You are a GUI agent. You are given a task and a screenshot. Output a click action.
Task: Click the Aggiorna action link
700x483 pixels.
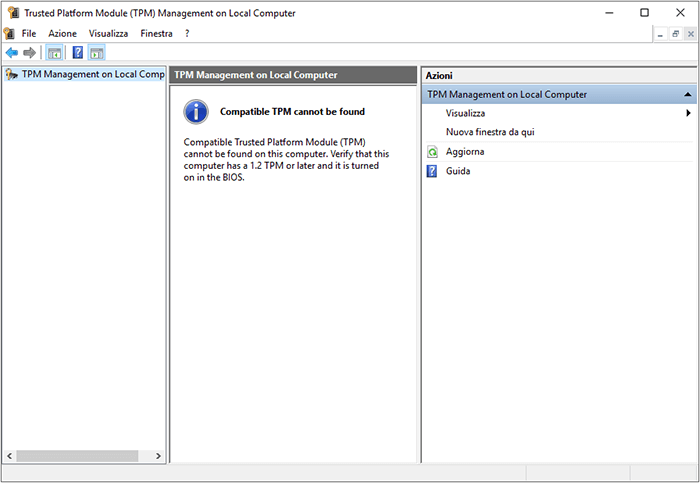click(x=465, y=152)
